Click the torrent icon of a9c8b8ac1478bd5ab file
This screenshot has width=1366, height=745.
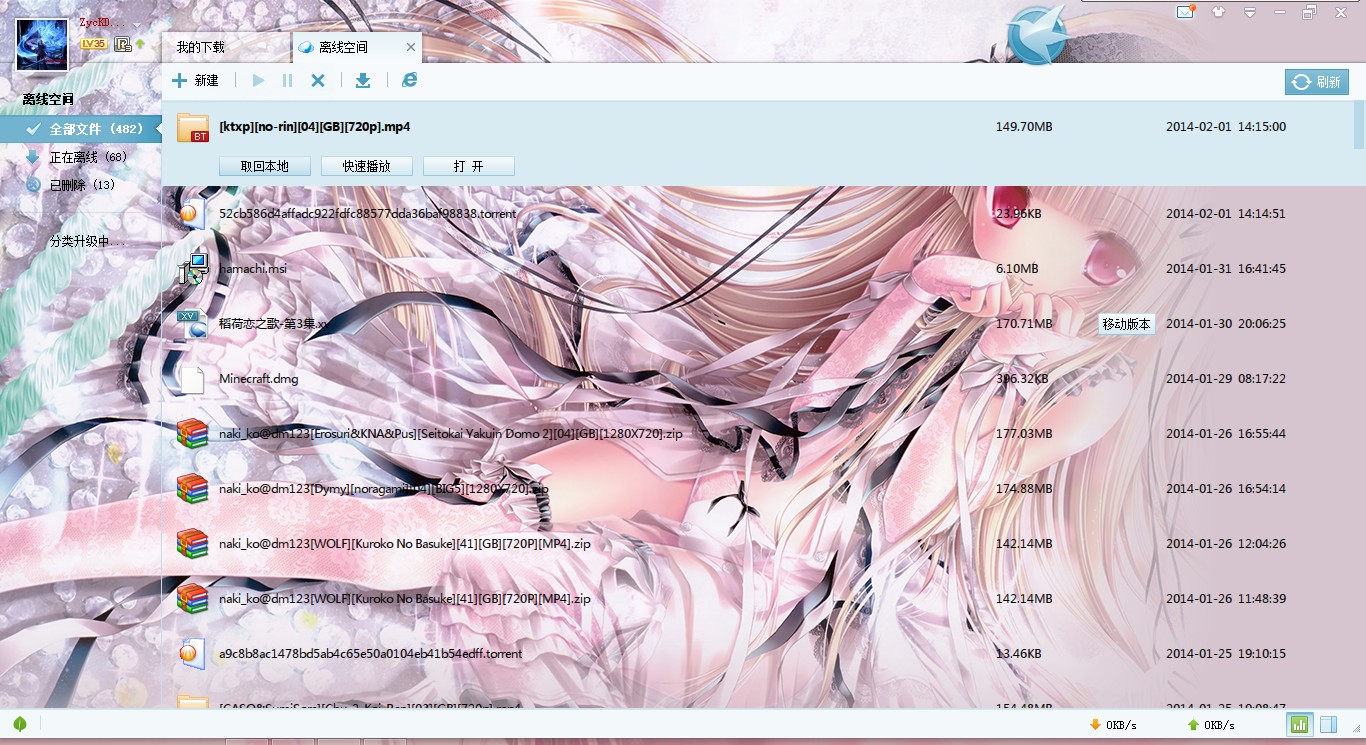(191, 653)
